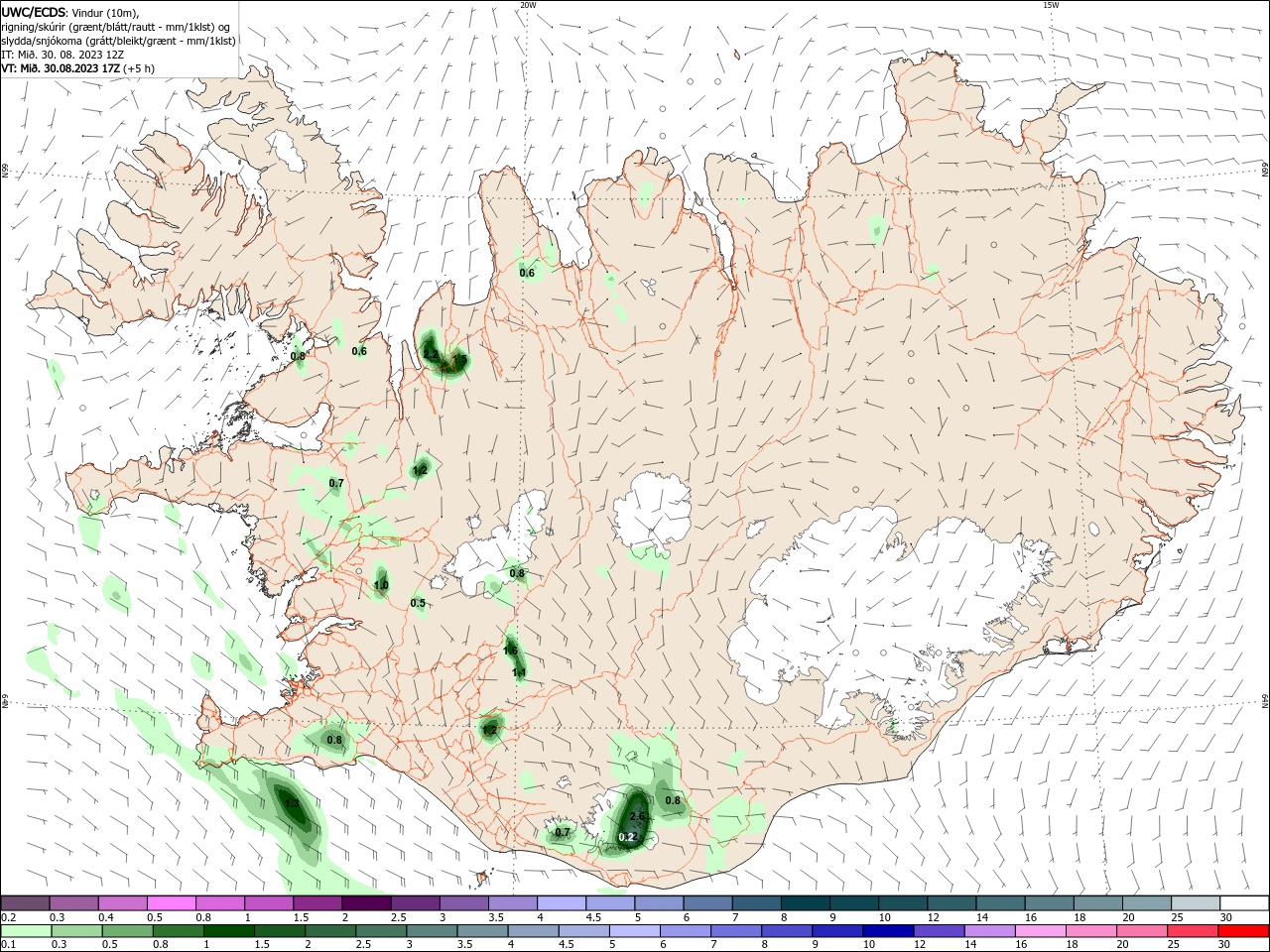Click the 0.1 label under the lower legend

coord(8,945)
